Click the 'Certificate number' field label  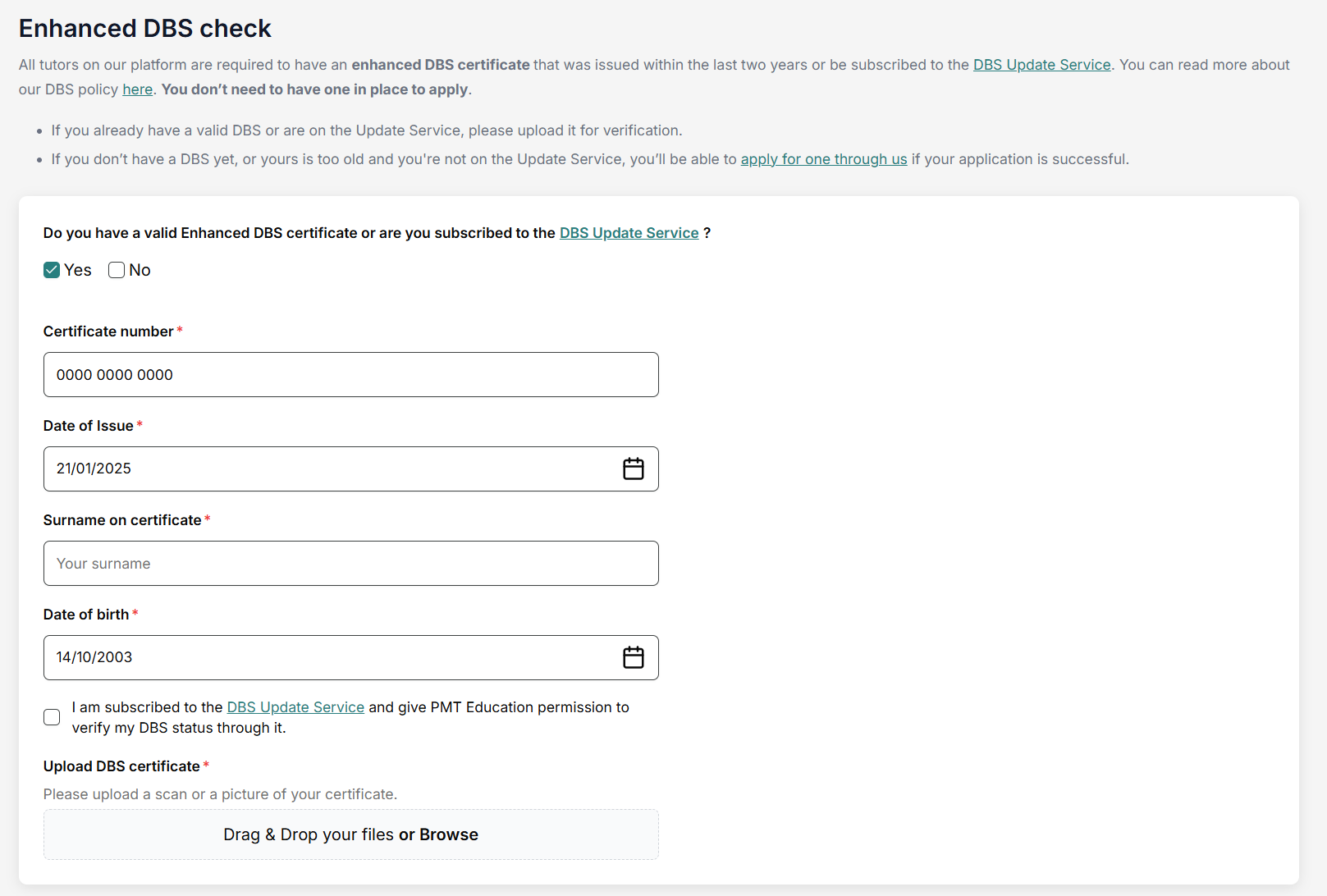point(108,331)
